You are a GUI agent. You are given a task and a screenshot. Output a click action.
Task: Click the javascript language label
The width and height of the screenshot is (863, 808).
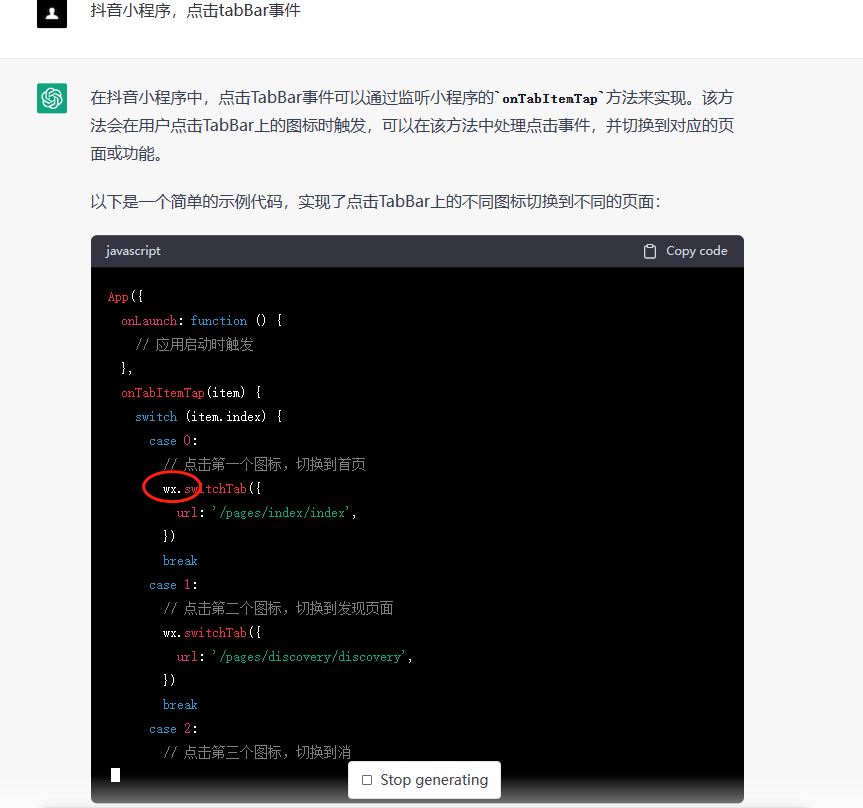[133, 251]
